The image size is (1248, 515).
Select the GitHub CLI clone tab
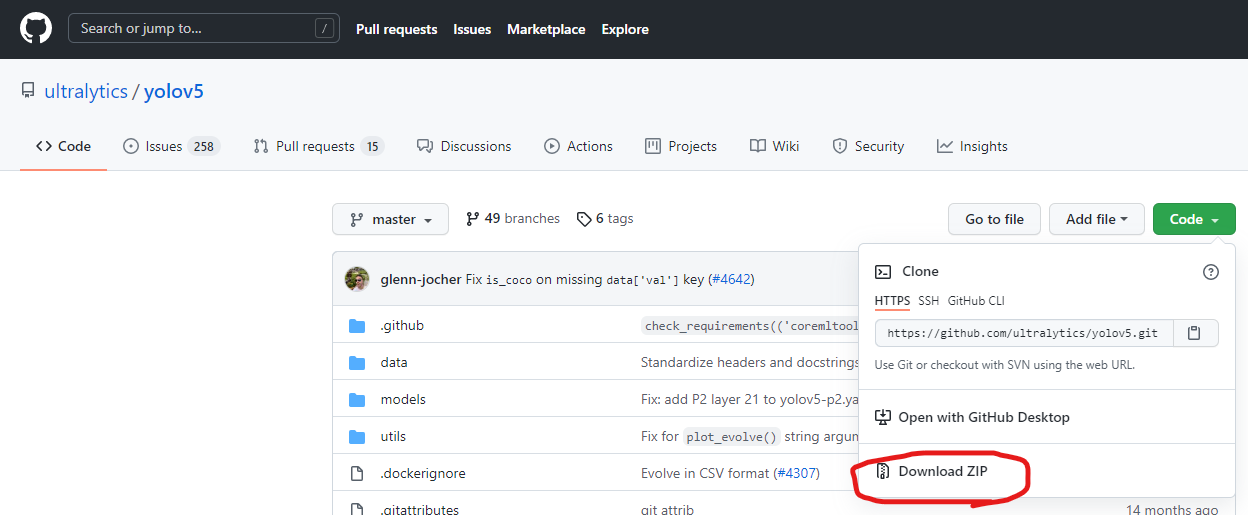pyautogui.click(x=976, y=301)
